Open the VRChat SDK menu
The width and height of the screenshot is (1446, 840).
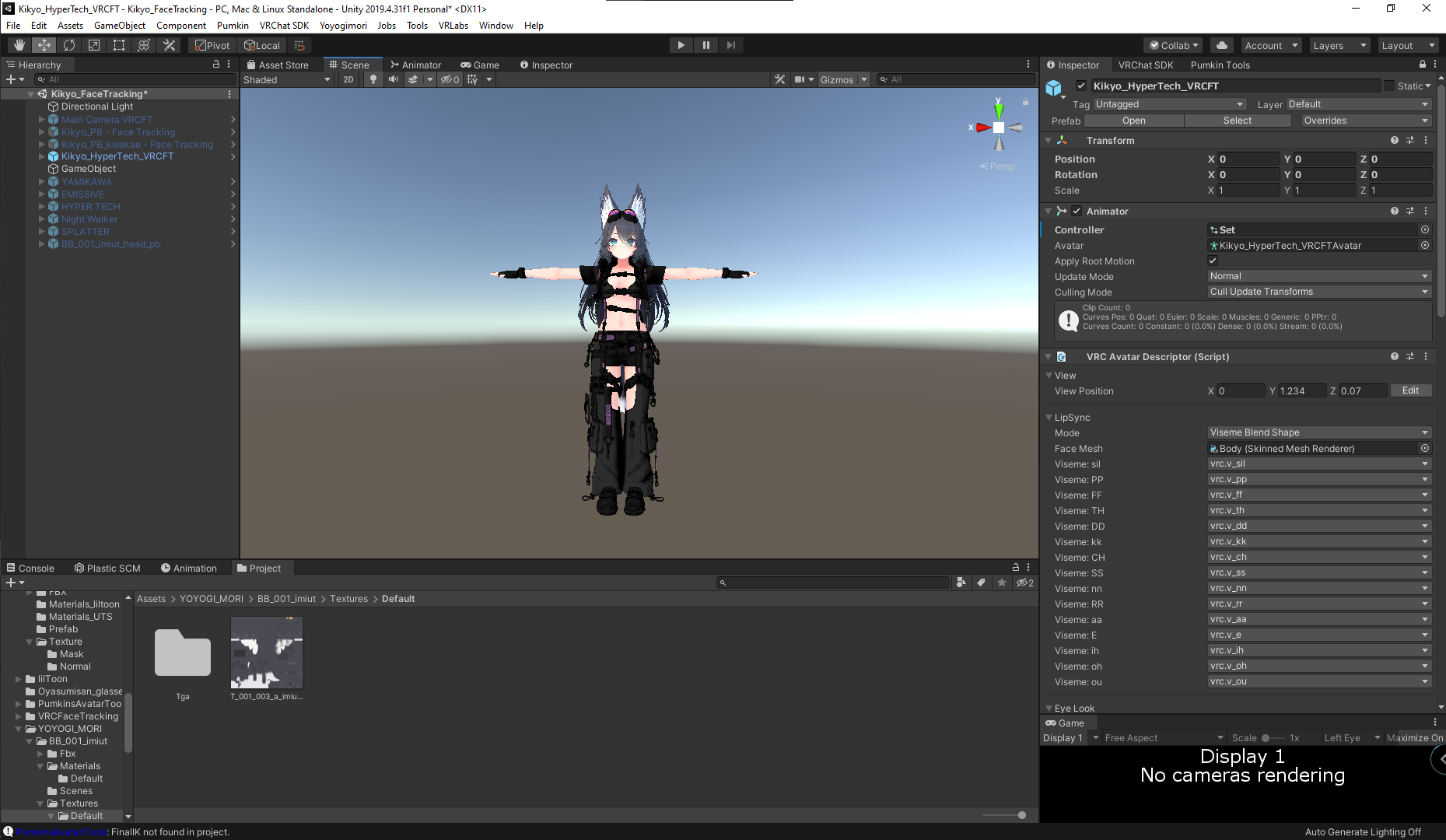point(284,25)
